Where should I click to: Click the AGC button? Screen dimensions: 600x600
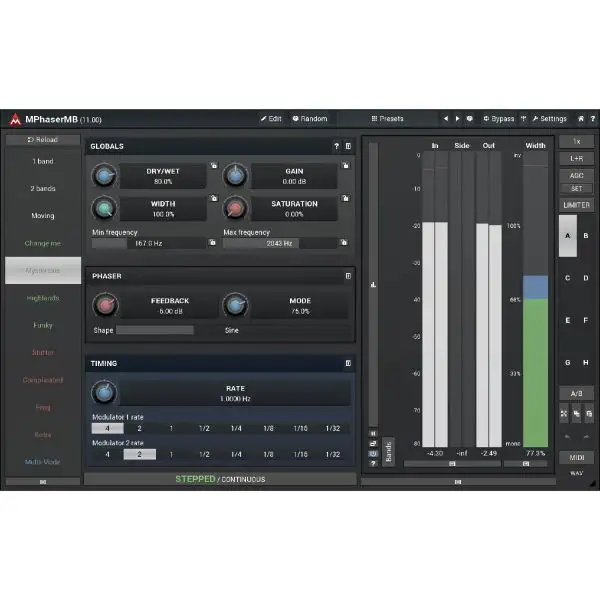(x=577, y=176)
